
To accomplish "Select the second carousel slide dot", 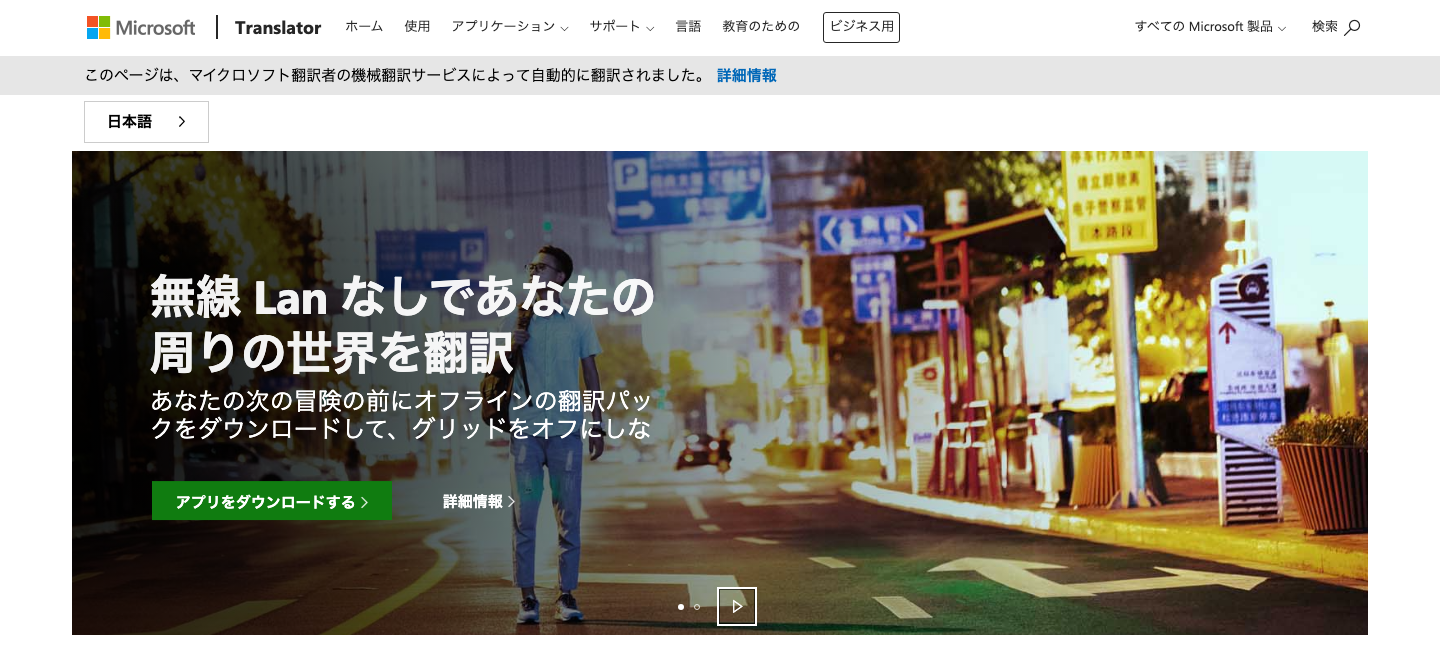I will 697,607.
